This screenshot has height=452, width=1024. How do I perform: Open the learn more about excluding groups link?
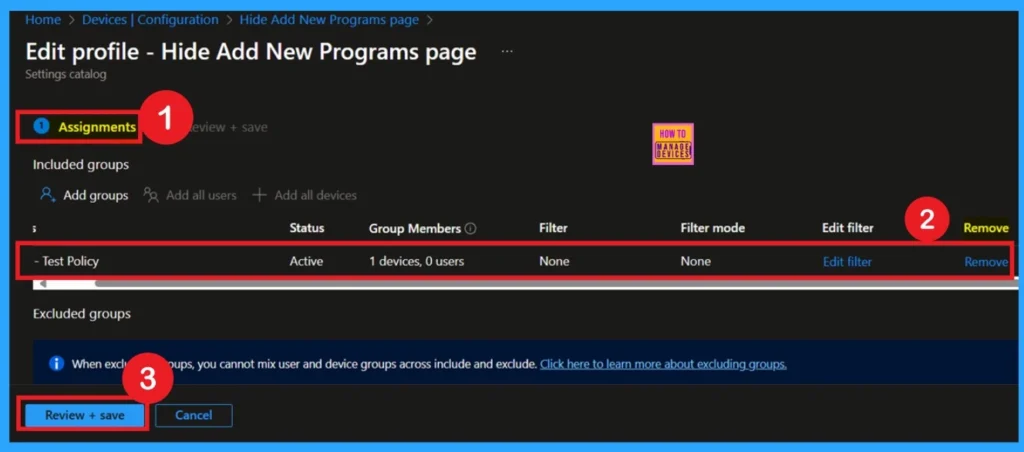pos(663,364)
